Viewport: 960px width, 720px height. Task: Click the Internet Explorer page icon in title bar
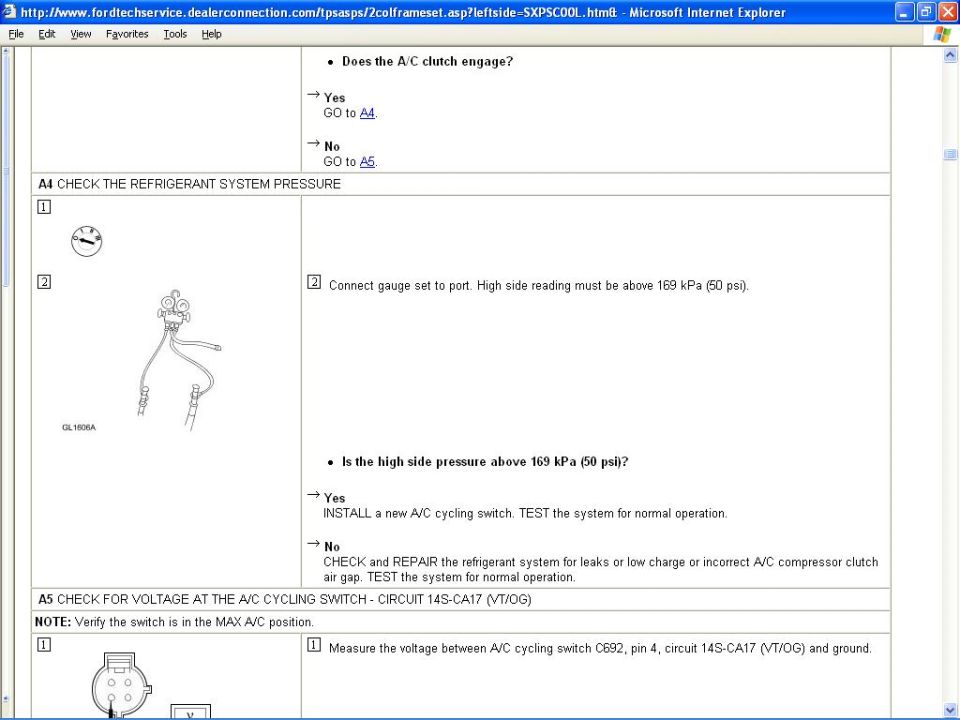click(x=9, y=12)
